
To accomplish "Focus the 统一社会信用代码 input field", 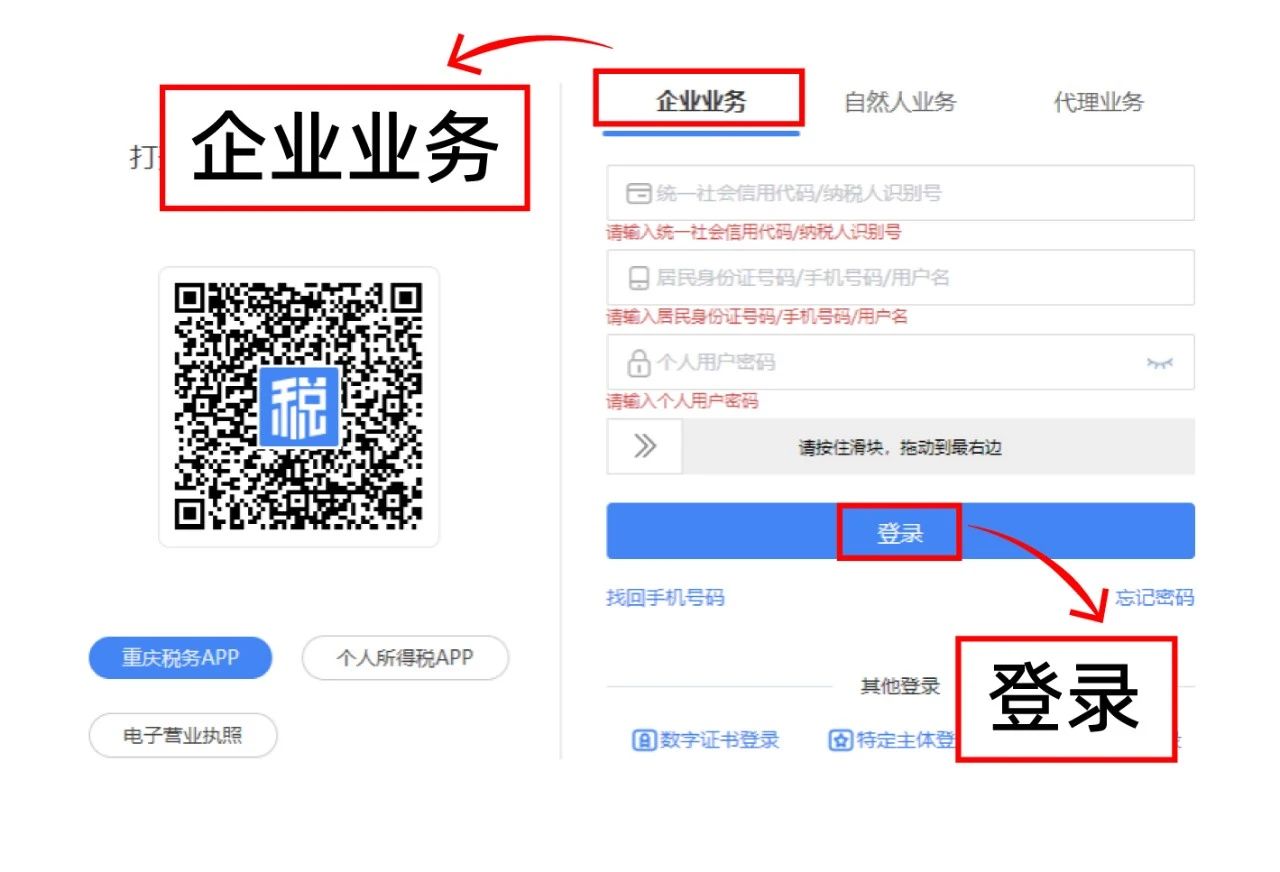I will point(900,193).
